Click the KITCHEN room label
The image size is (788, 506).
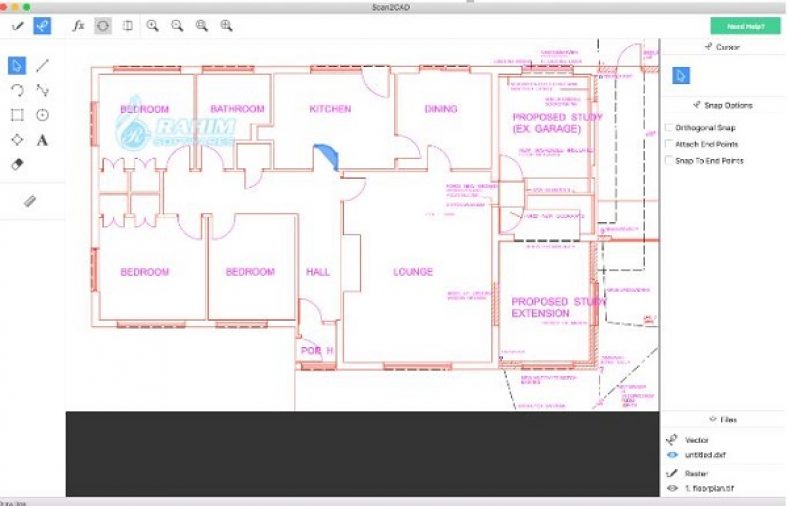[x=330, y=109]
